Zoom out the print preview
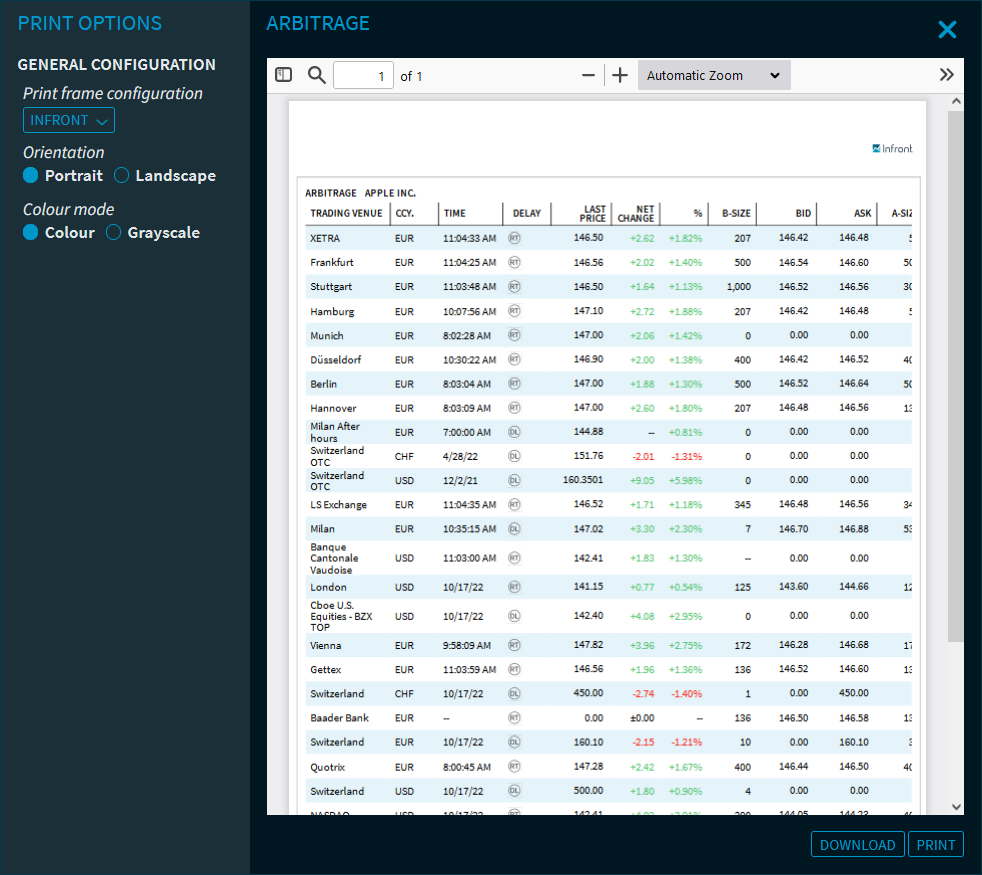This screenshot has height=875, width=982. click(588, 75)
